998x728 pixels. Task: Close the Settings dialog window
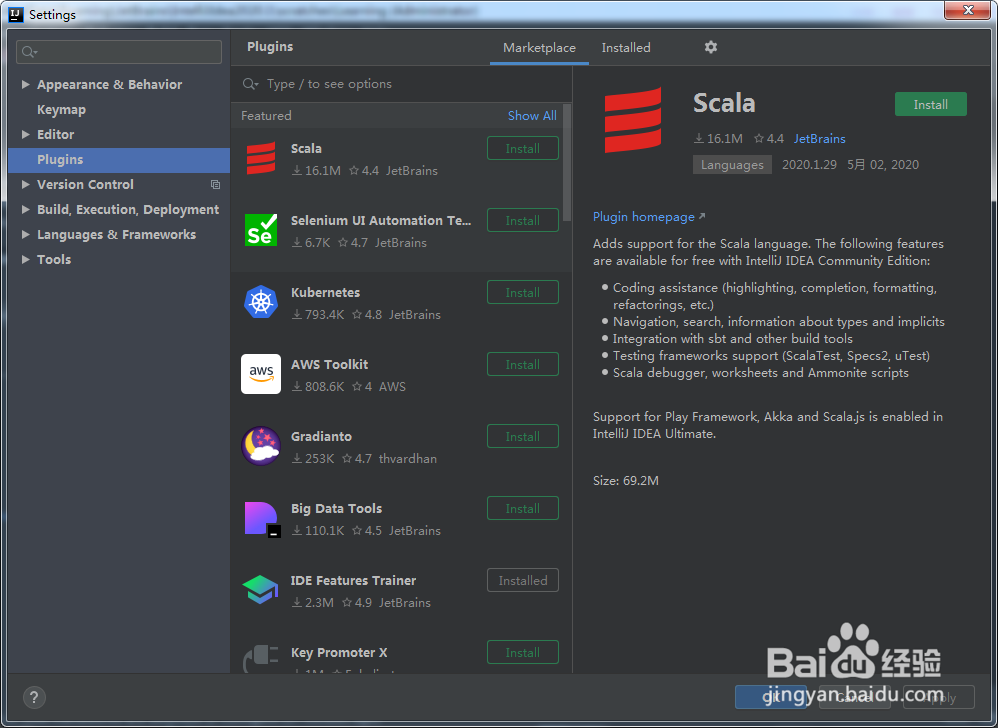(x=967, y=10)
